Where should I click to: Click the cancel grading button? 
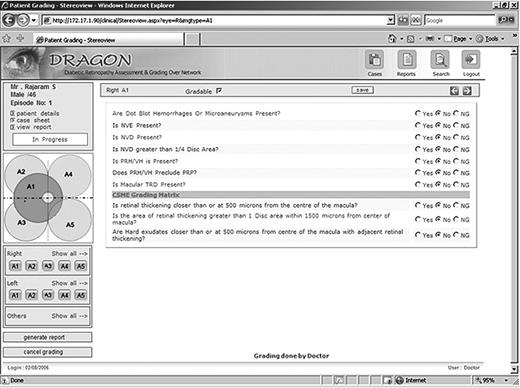pyautogui.click(x=47, y=352)
